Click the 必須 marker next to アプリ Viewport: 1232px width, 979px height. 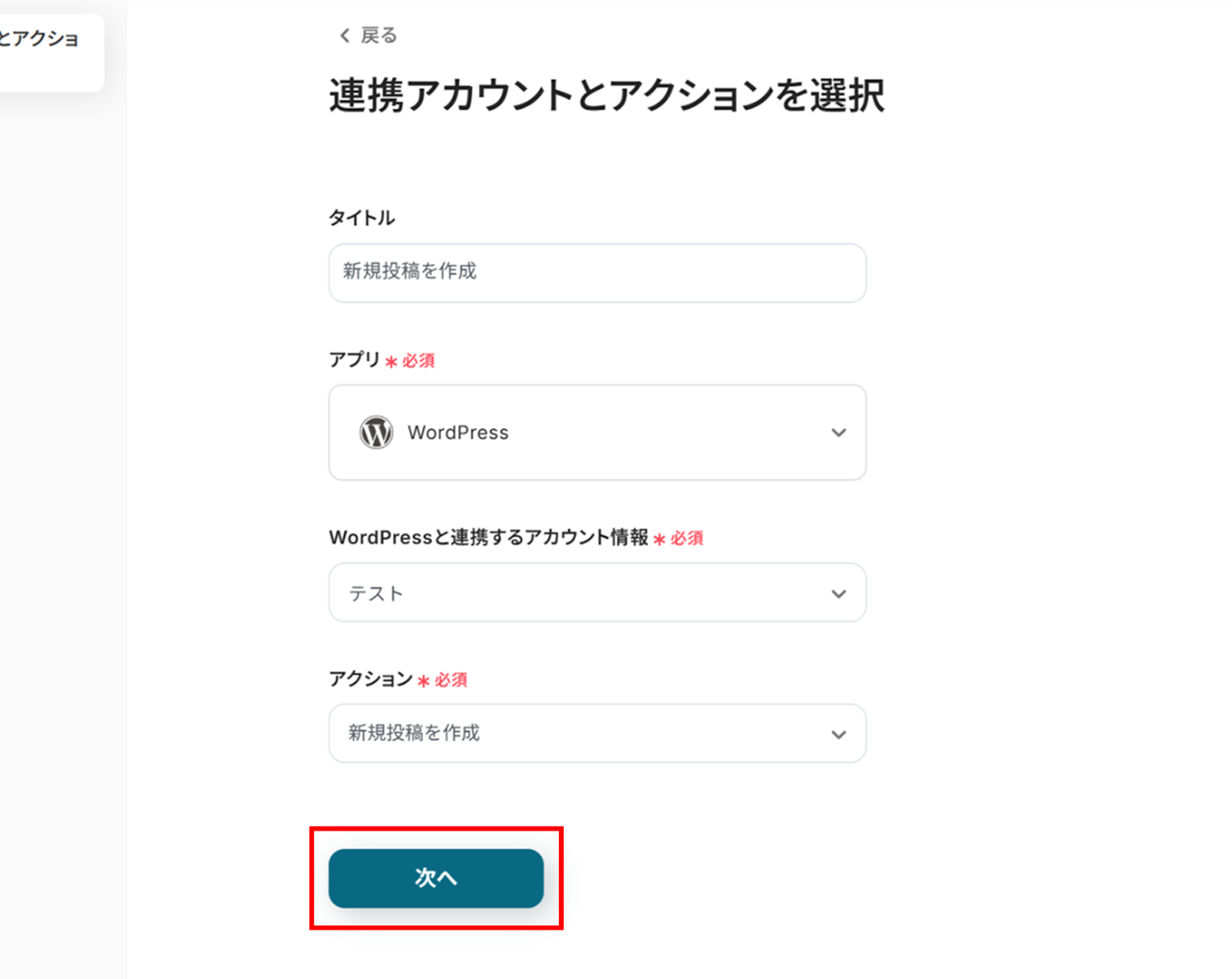pyautogui.click(x=417, y=361)
